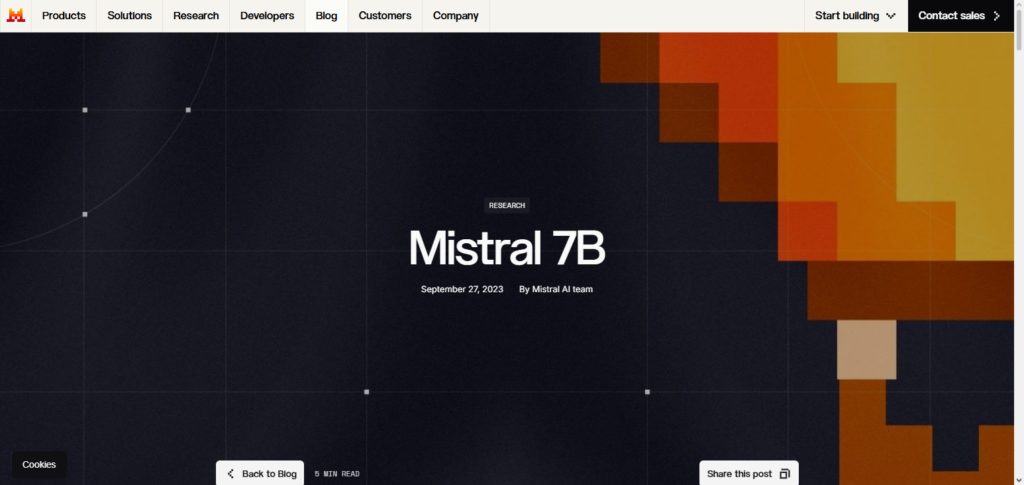This screenshot has height=485, width=1024.
Task: Expand the Start building dropdown
Action: coord(856,16)
